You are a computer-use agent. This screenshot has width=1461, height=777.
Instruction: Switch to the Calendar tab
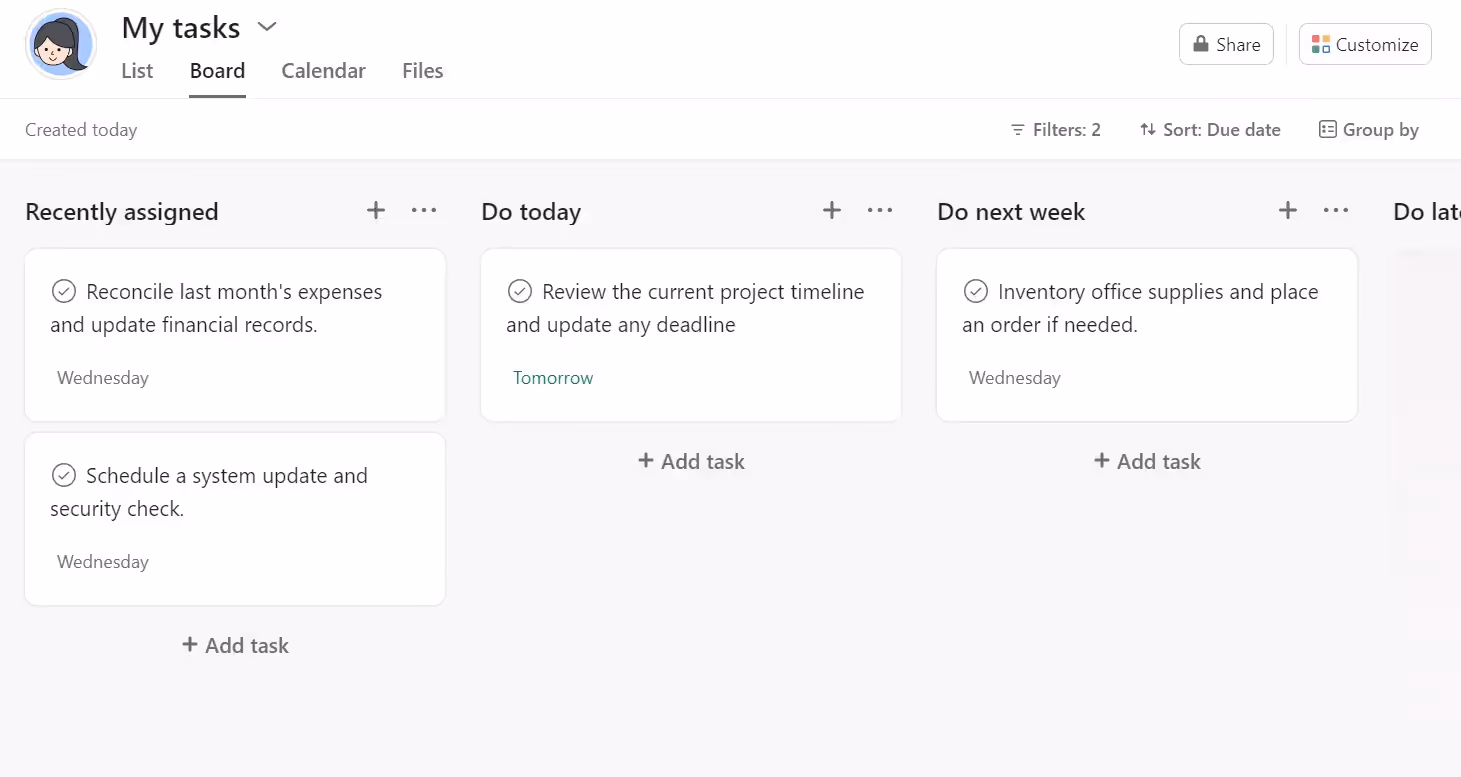tap(323, 70)
